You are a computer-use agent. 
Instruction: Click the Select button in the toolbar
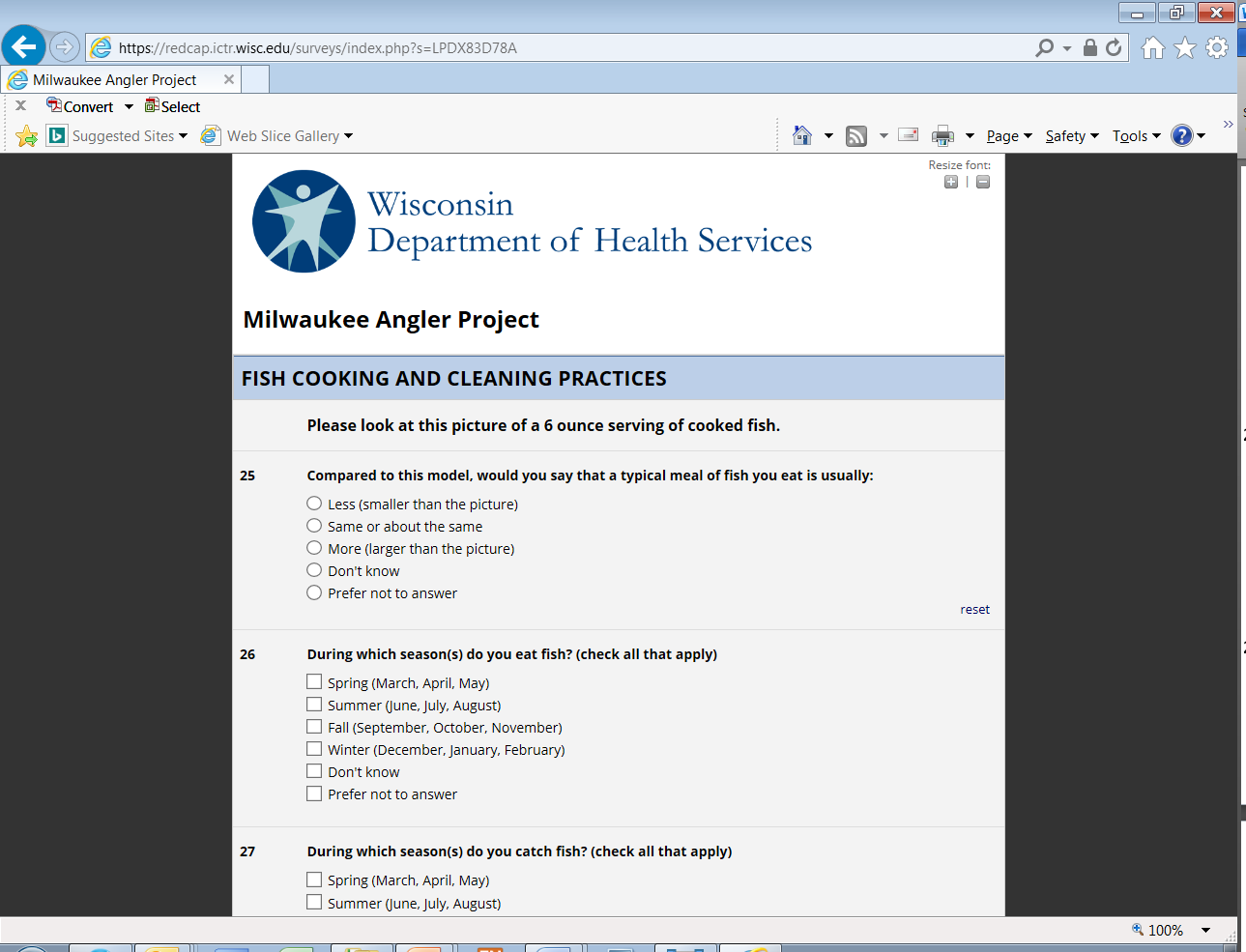pos(172,106)
